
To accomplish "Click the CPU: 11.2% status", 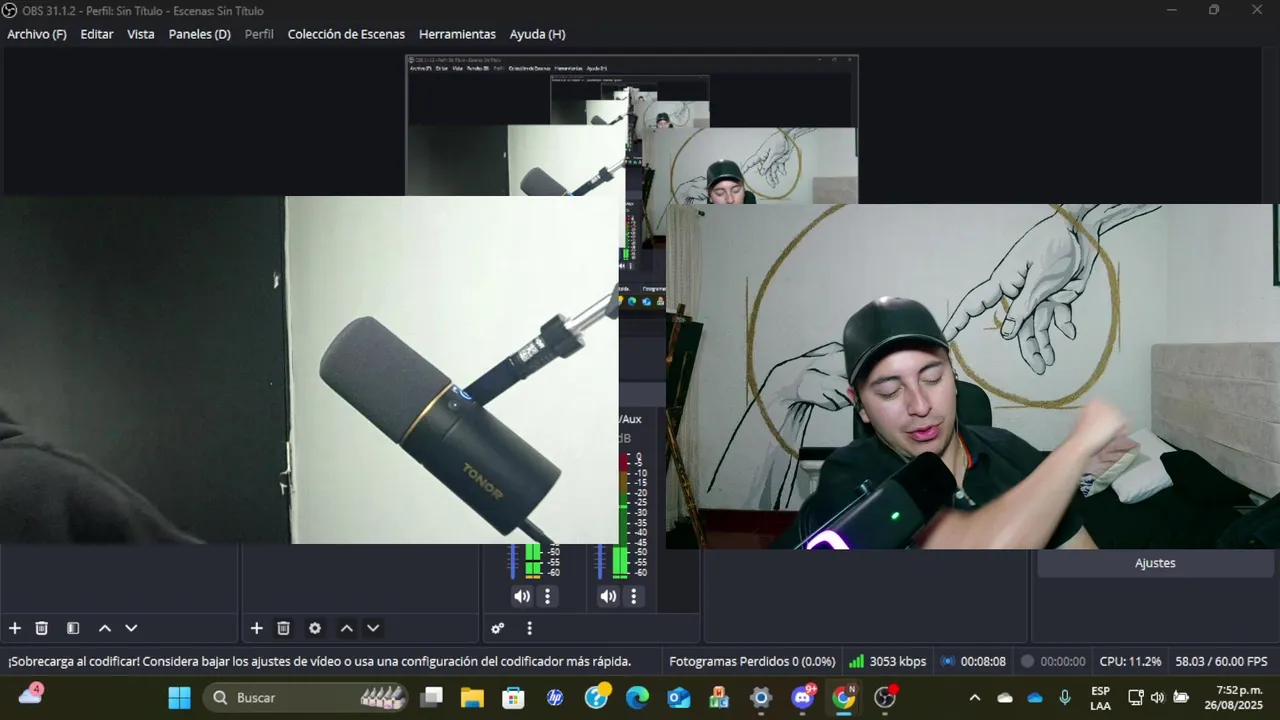I will click(1130, 661).
